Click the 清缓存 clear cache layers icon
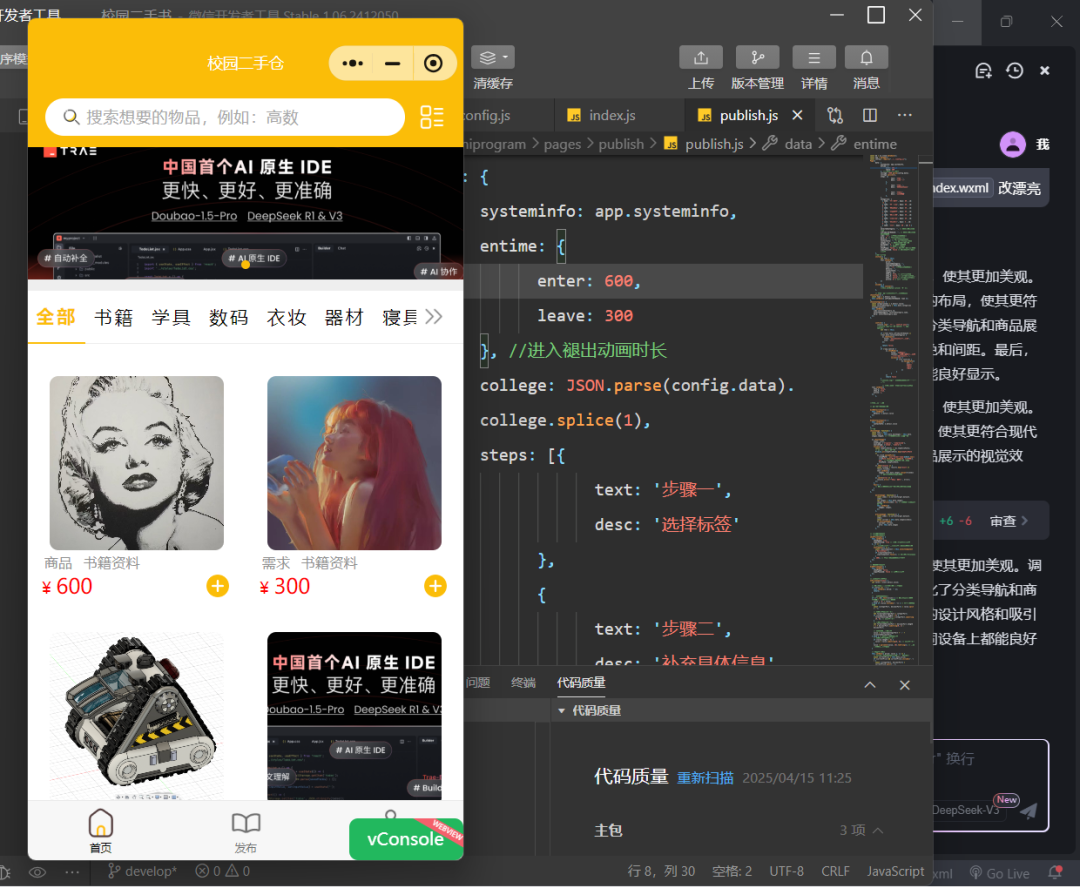Viewport: 1080px width, 888px height. coord(493,58)
